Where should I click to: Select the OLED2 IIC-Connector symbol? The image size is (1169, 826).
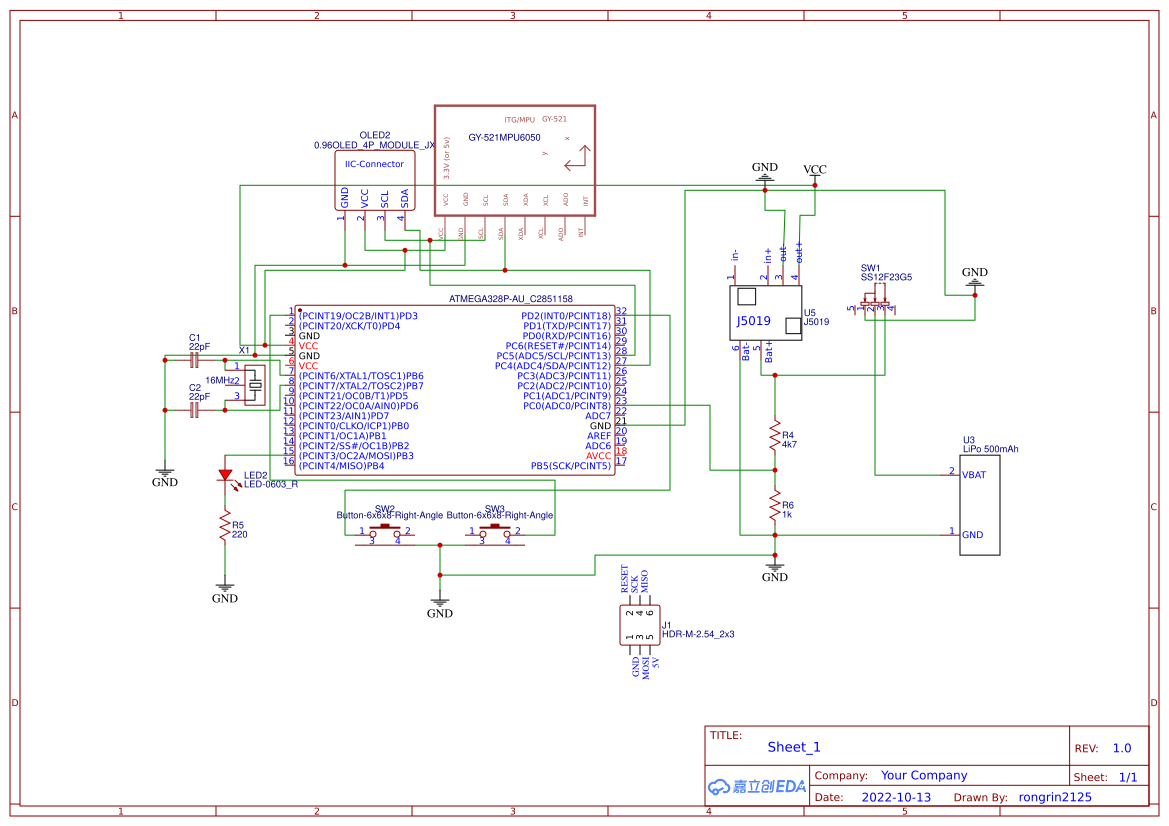pos(373,180)
